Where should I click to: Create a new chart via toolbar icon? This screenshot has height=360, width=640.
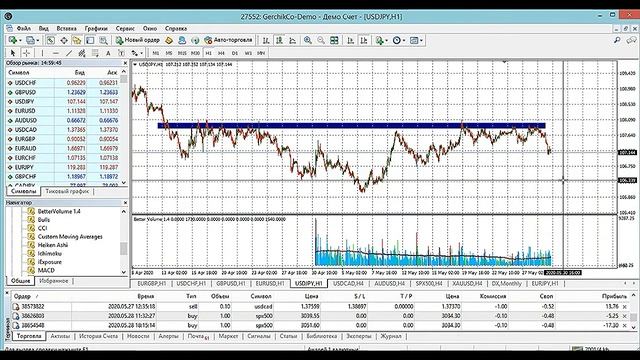(13, 40)
